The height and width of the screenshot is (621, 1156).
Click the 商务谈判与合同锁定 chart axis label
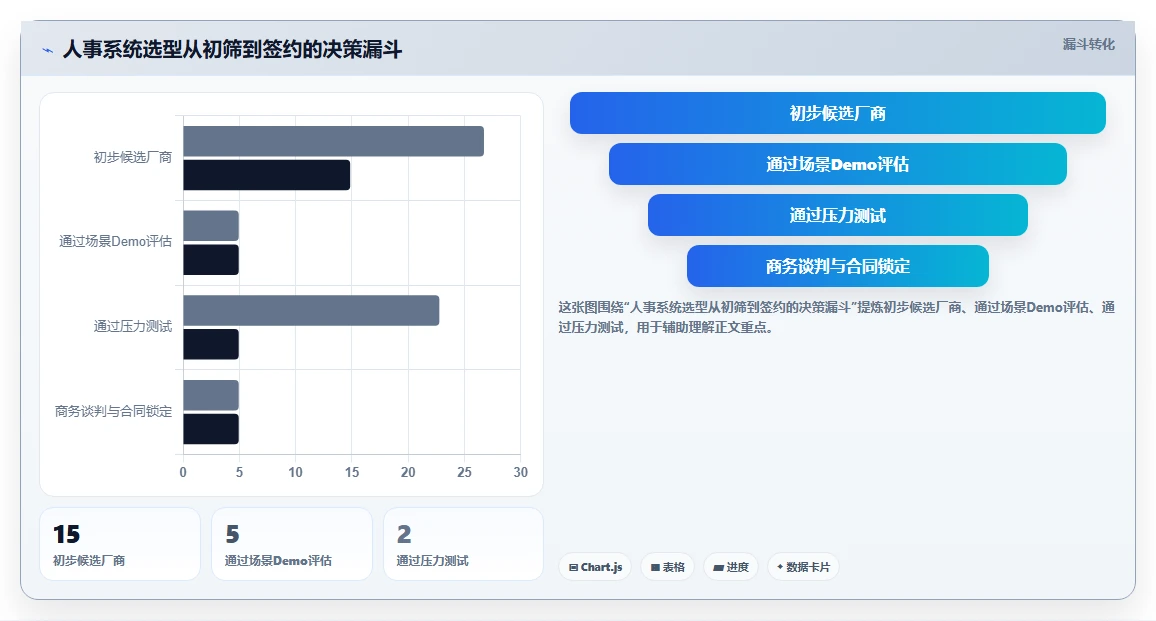click(x=114, y=411)
